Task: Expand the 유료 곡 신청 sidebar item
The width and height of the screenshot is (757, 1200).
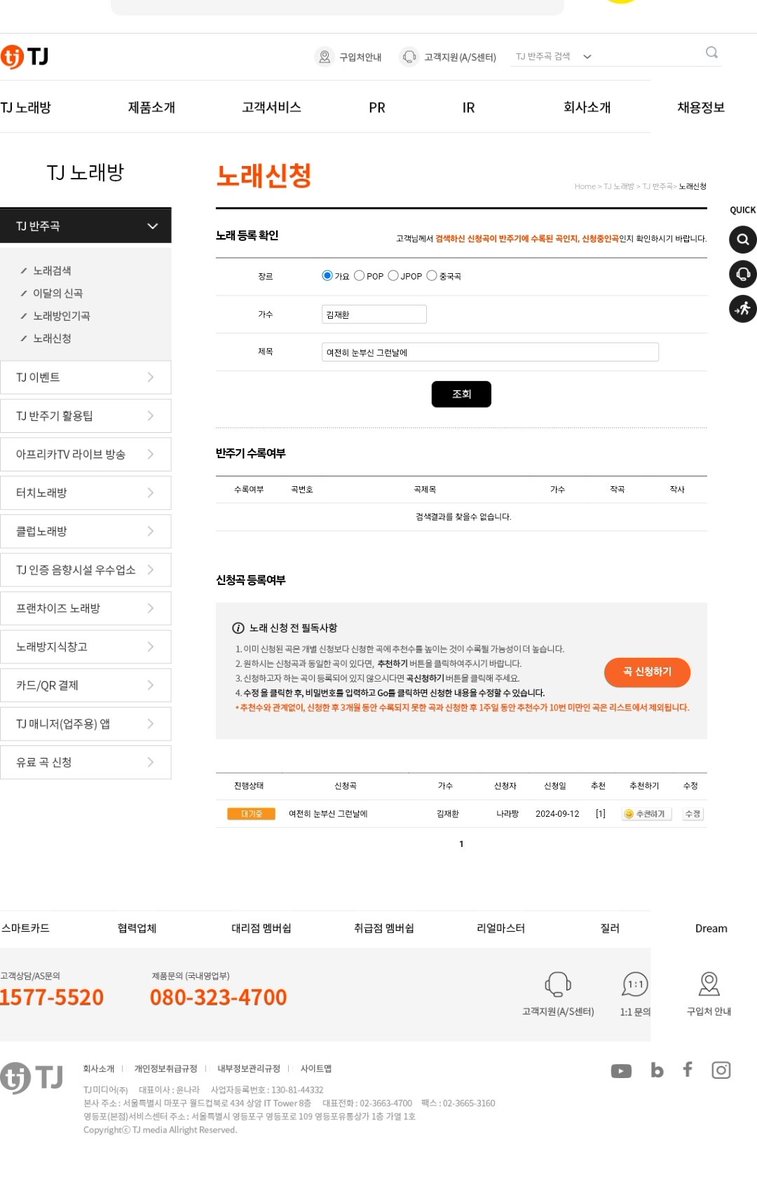Action: (x=85, y=762)
